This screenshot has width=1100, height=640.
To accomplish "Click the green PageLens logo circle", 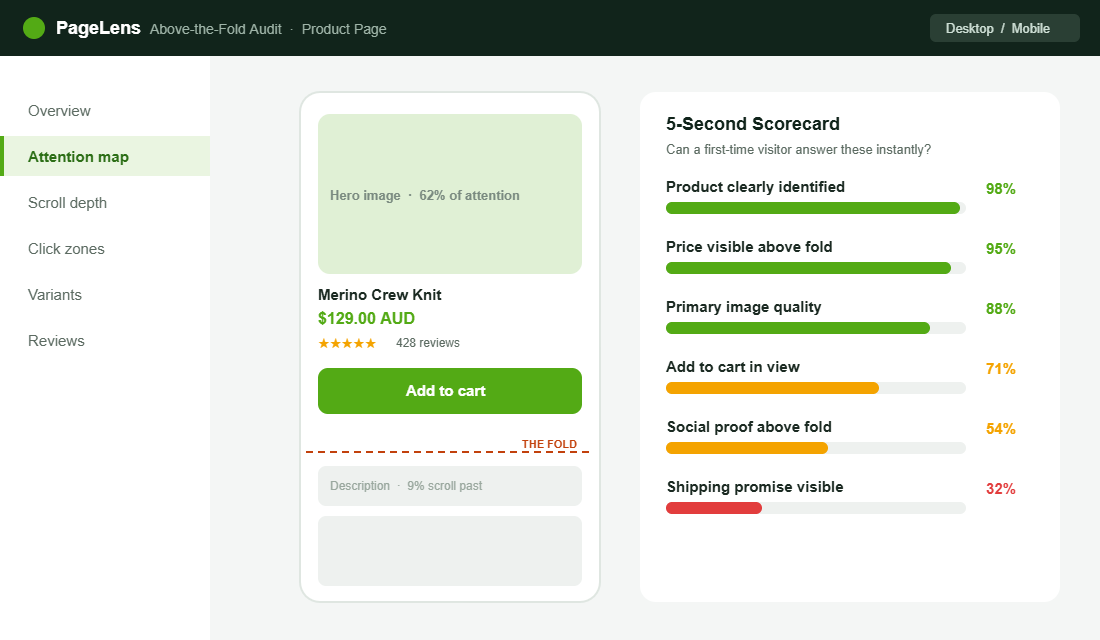I will point(34,28).
